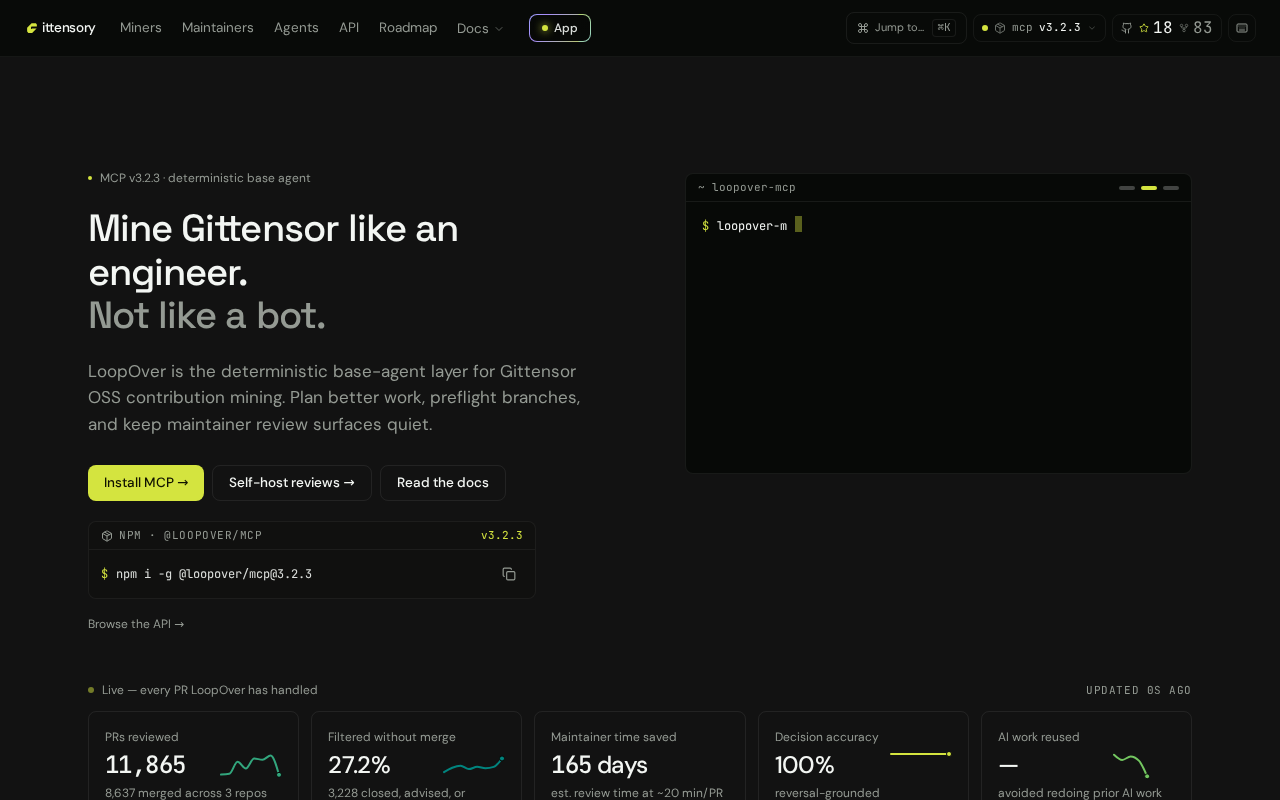This screenshot has width=1280, height=800.
Task: Select the first terminal demo step indicator
Action: 1127,188
